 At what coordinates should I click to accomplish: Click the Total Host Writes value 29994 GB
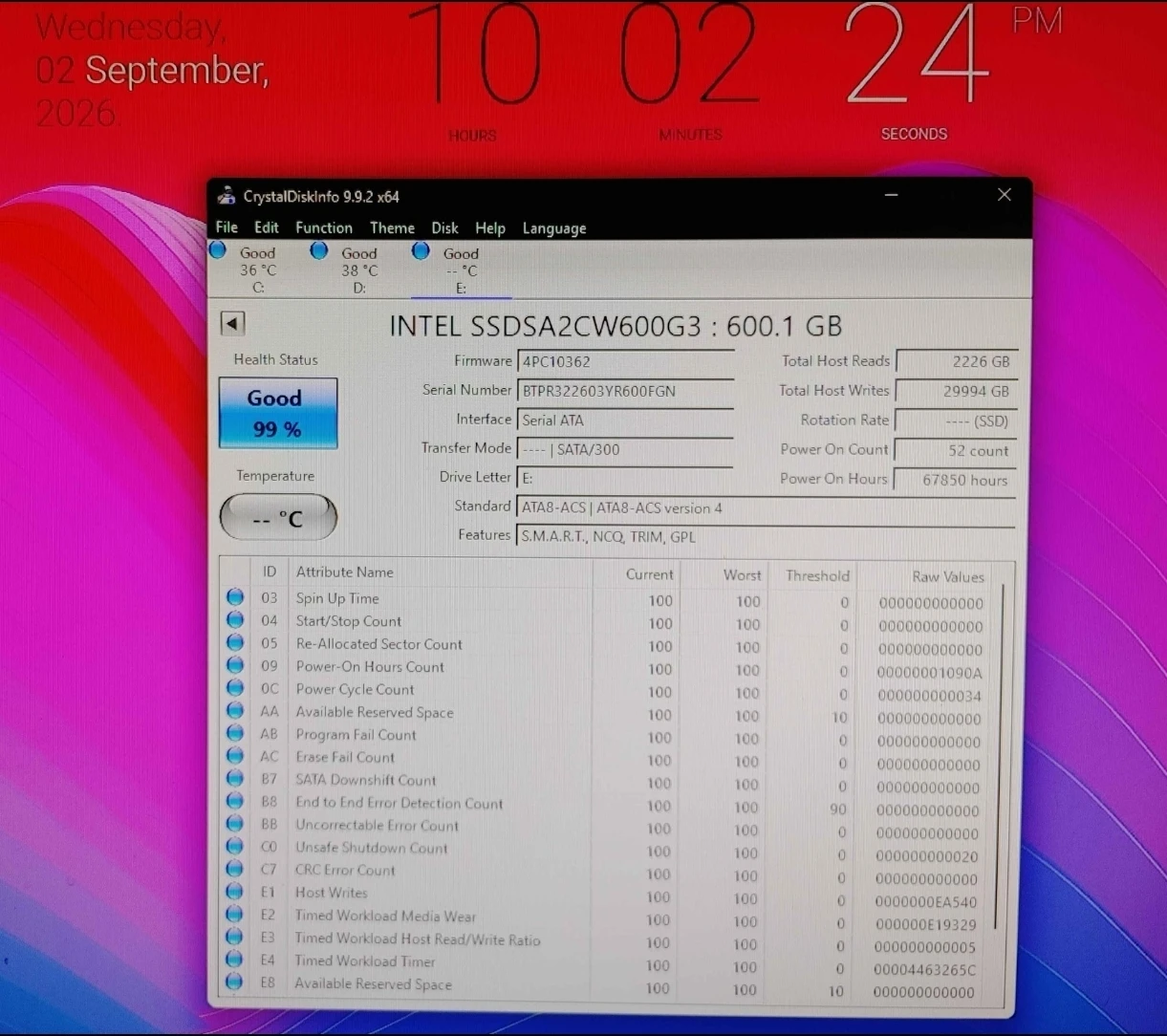tap(956, 392)
